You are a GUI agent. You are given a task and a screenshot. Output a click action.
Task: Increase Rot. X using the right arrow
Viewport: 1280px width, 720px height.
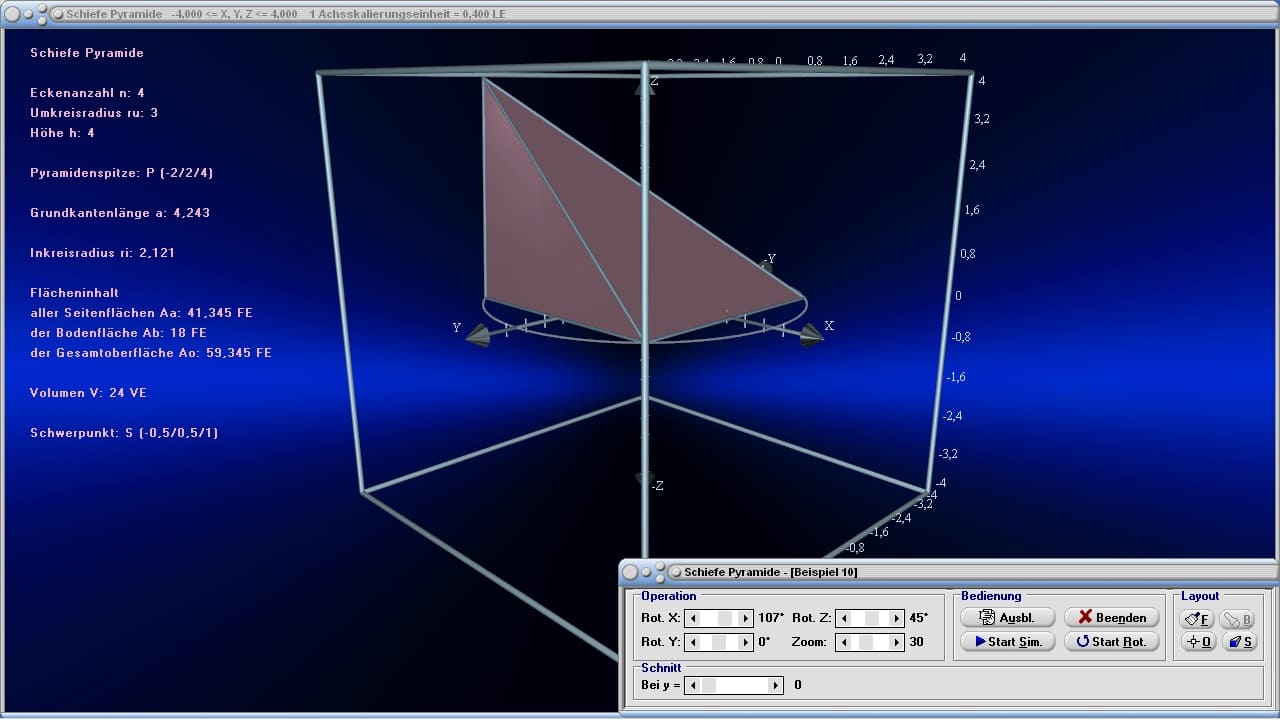click(745, 618)
